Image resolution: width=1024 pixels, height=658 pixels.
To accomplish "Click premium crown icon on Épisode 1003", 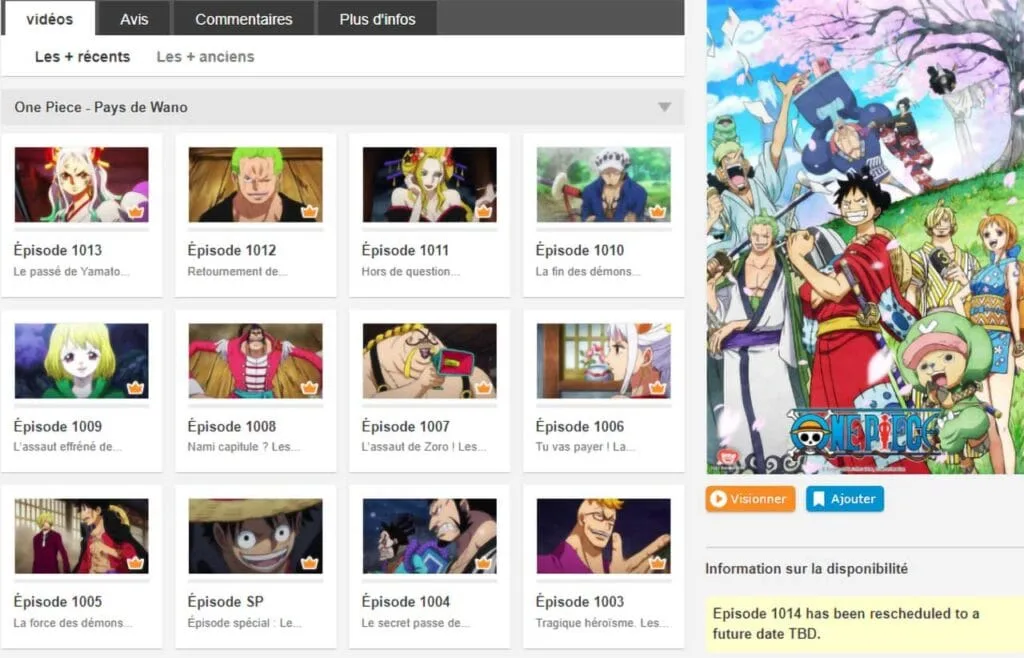I will (x=657, y=563).
